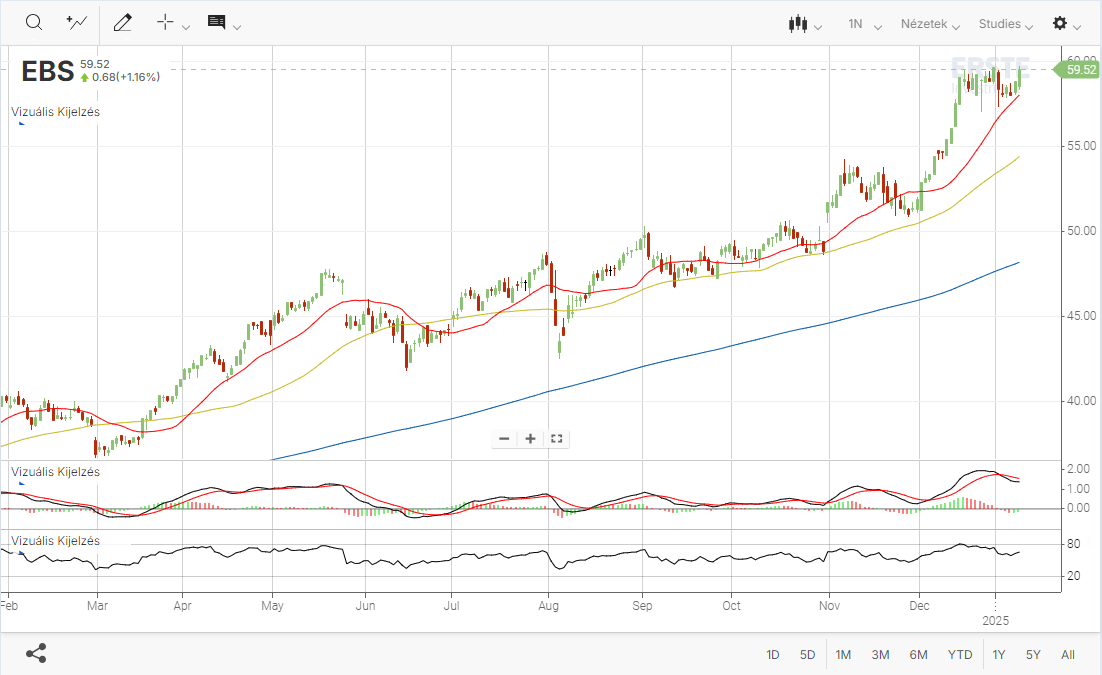Click the EBS ticker symbol
The image size is (1102, 675).
48,71
